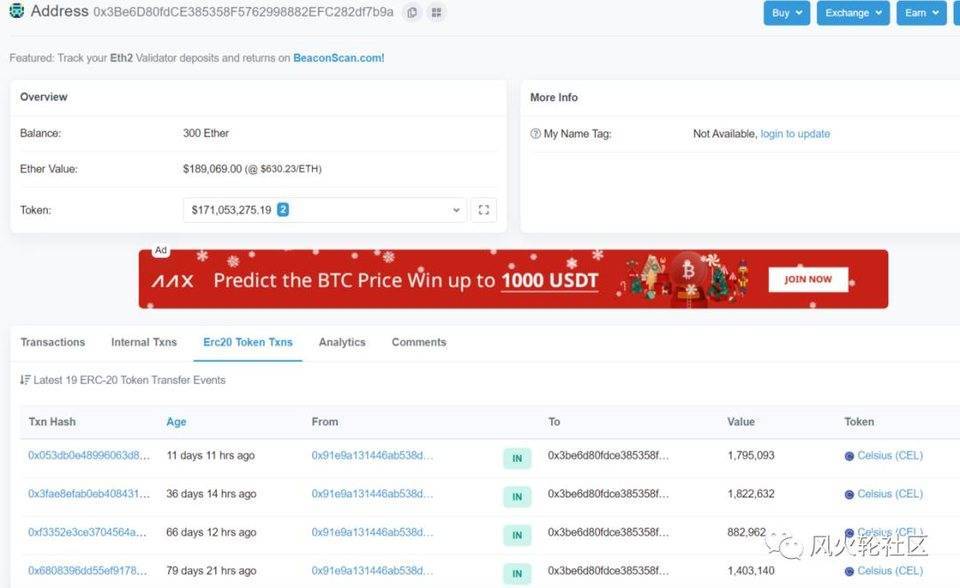
Task: Open the Comments tab
Action: pyautogui.click(x=419, y=342)
